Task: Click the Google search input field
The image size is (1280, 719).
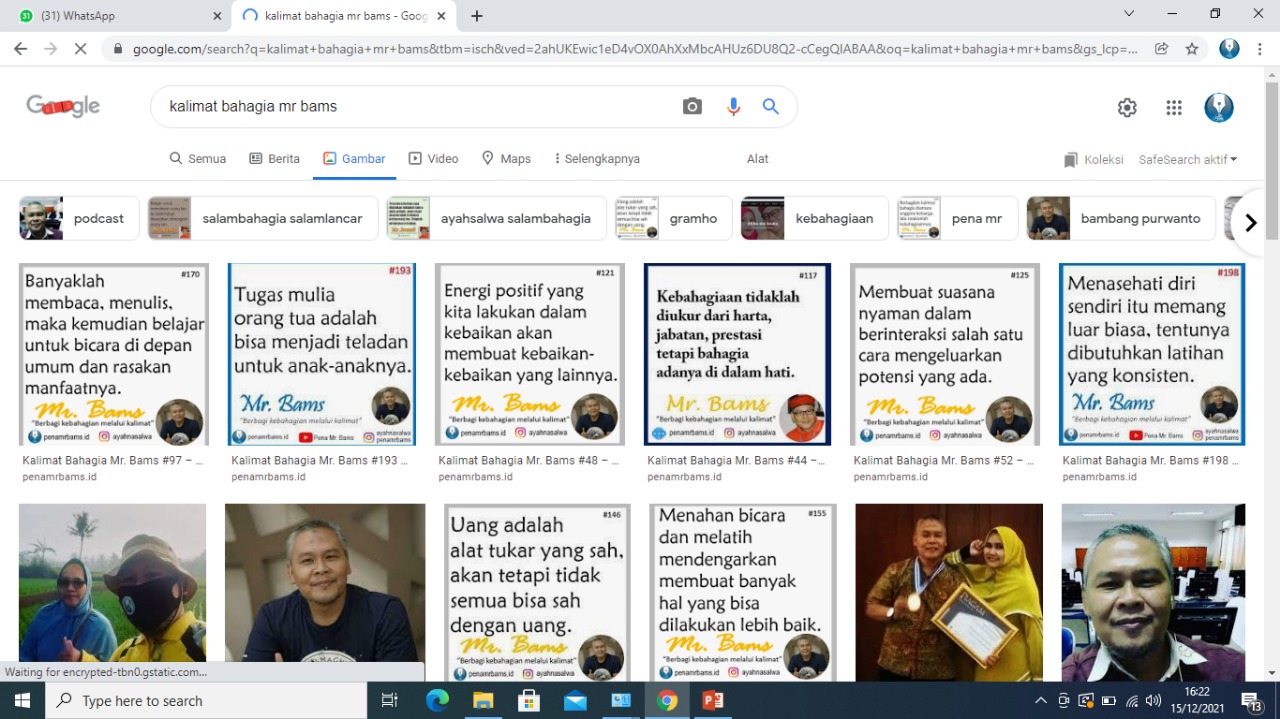Action: click(420, 106)
